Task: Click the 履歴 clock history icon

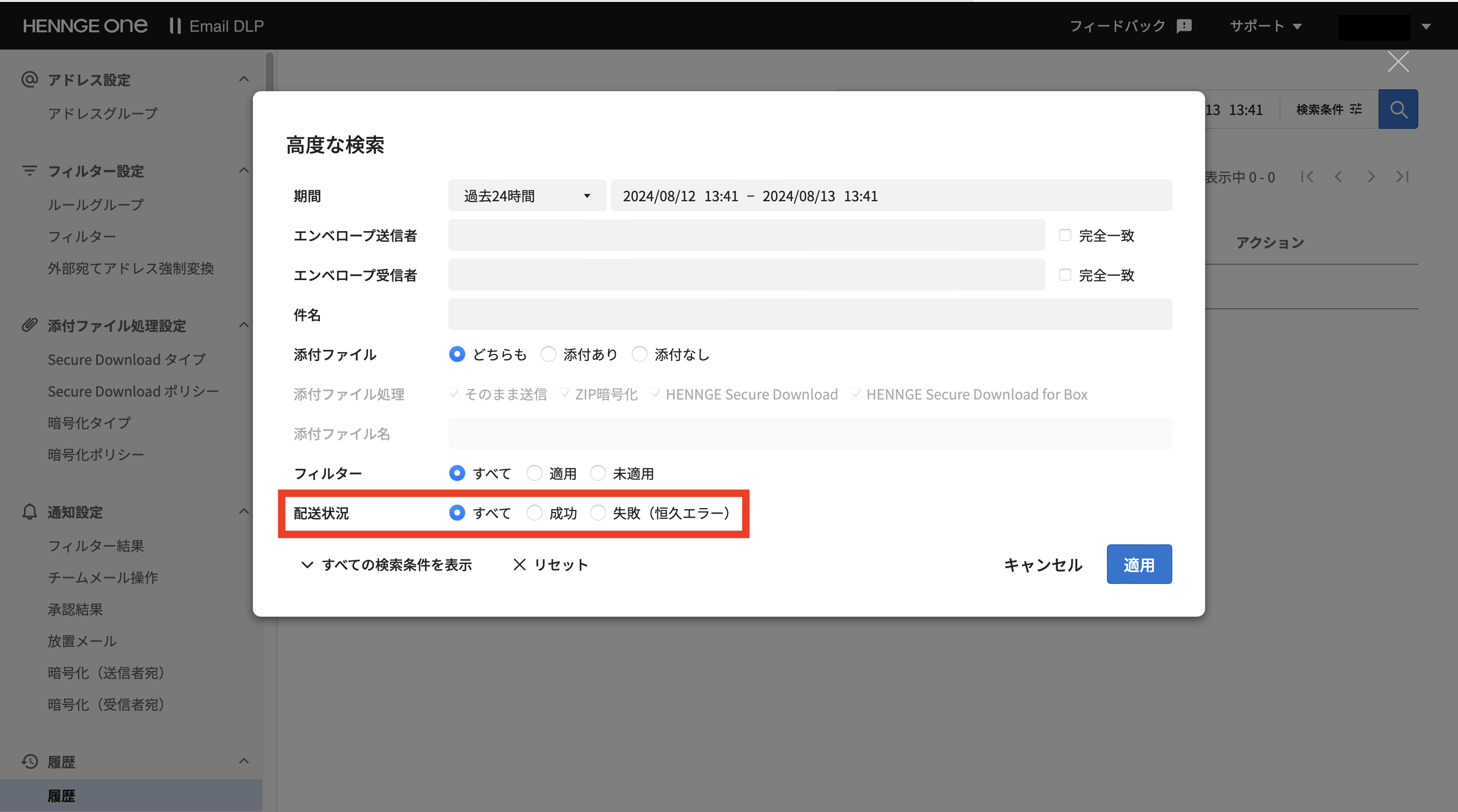Action: pos(29,761)
